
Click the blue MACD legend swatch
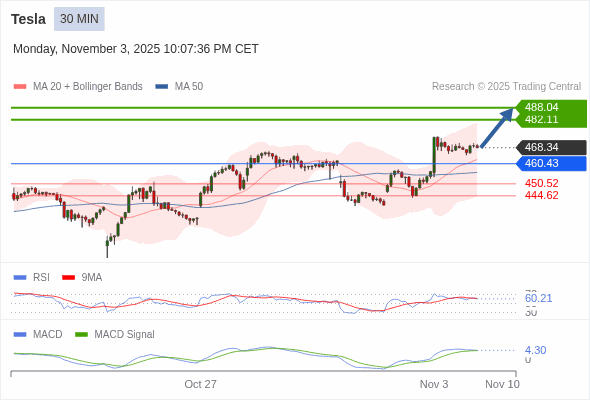(20, 335)
